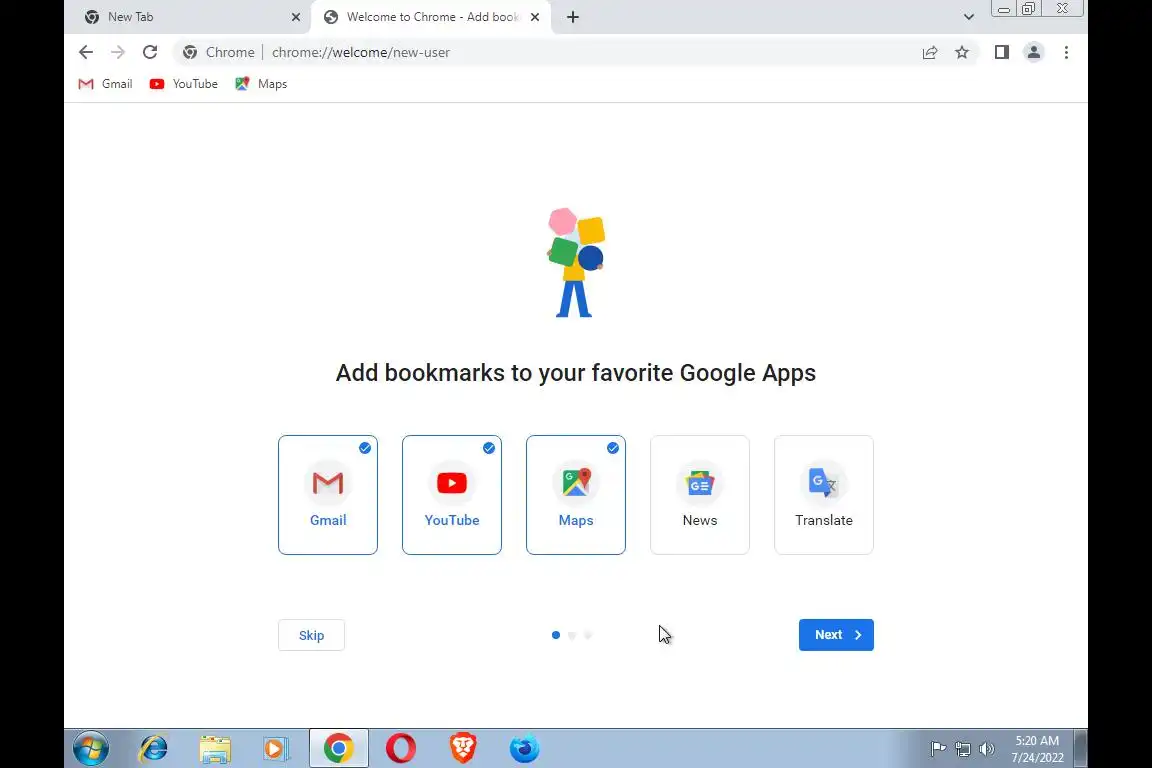
Task: Share this page via share icon
Action: point(930,52)
